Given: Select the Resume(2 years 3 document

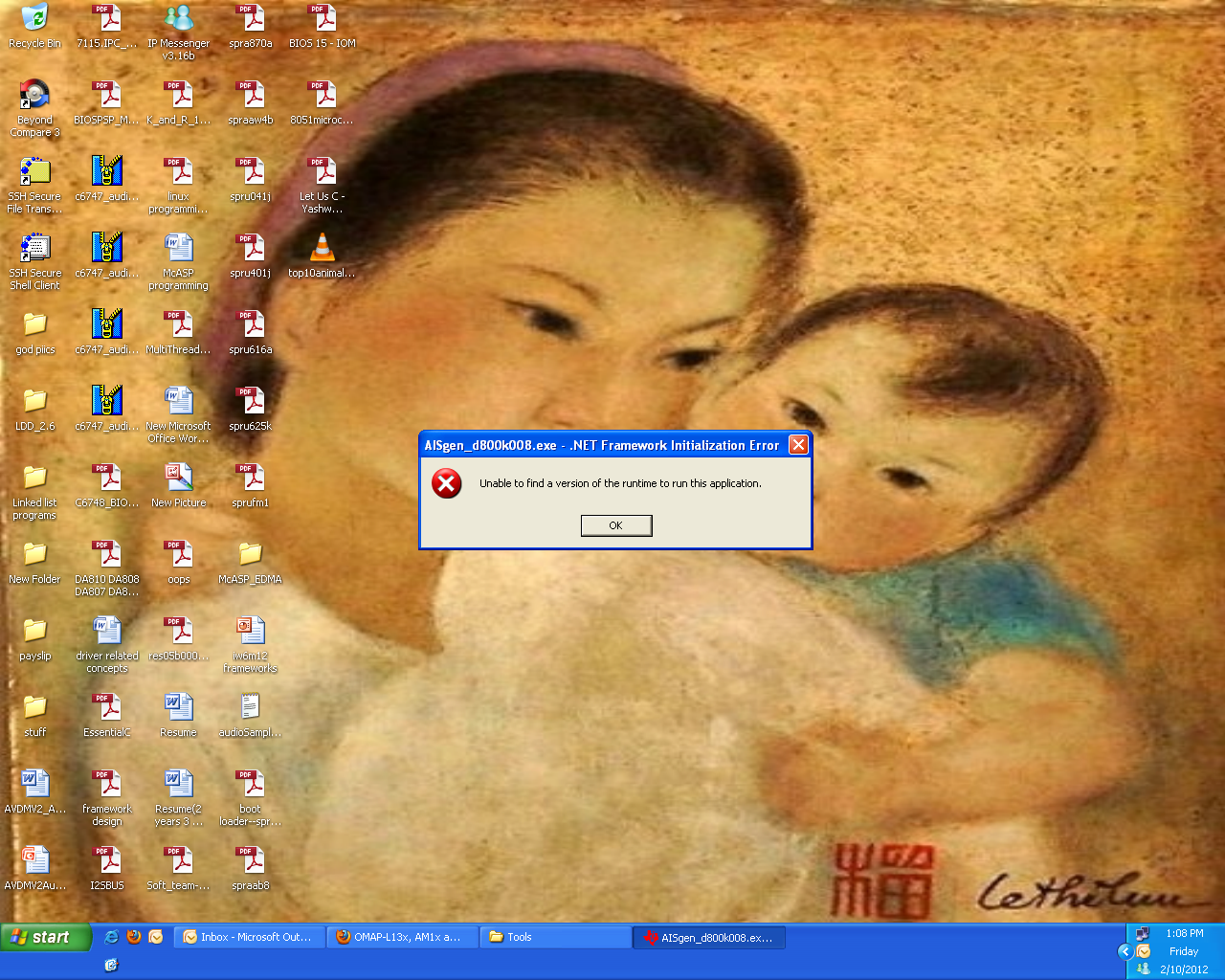Looking at the screenshot, I should point(178,797).
